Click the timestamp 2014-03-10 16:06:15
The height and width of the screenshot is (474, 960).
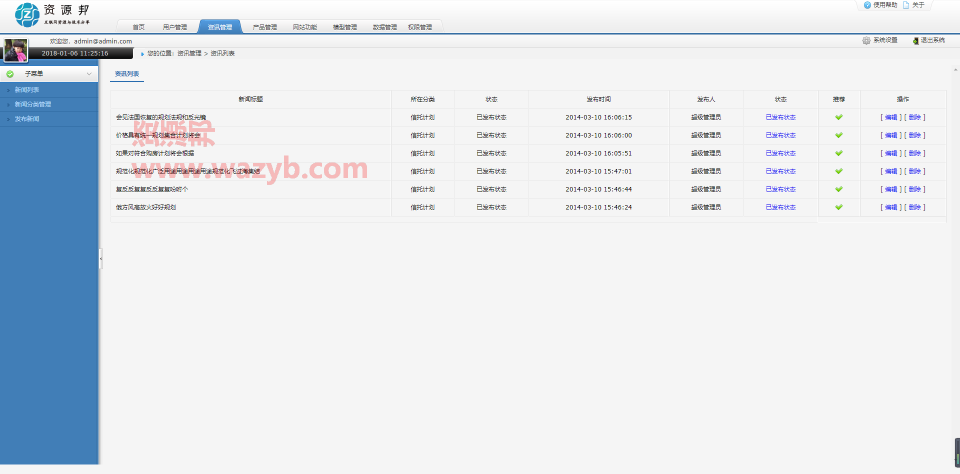[599, 117]
